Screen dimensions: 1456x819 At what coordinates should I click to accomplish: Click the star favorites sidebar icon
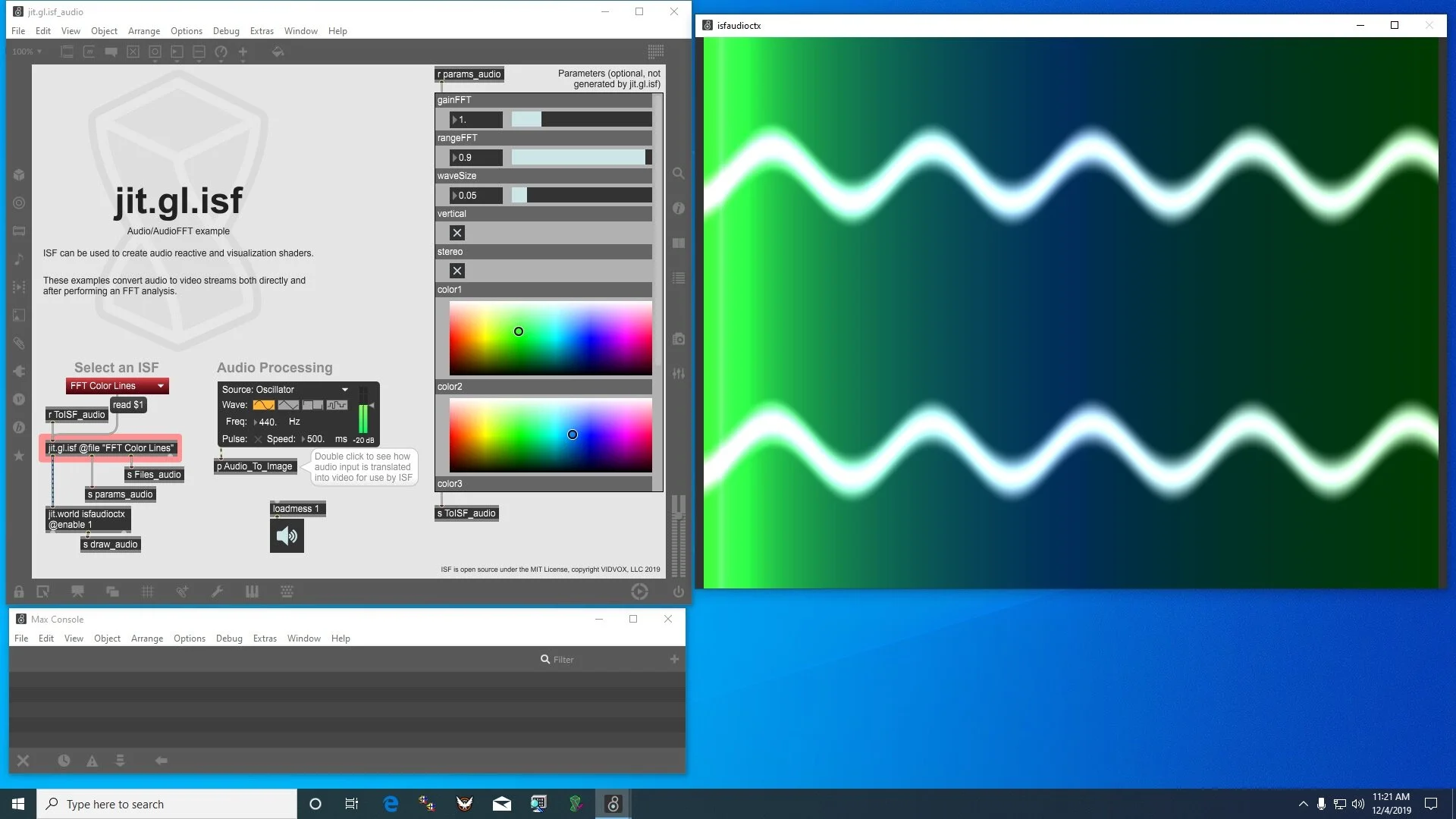pyautogui.click(x=19, y=455)
